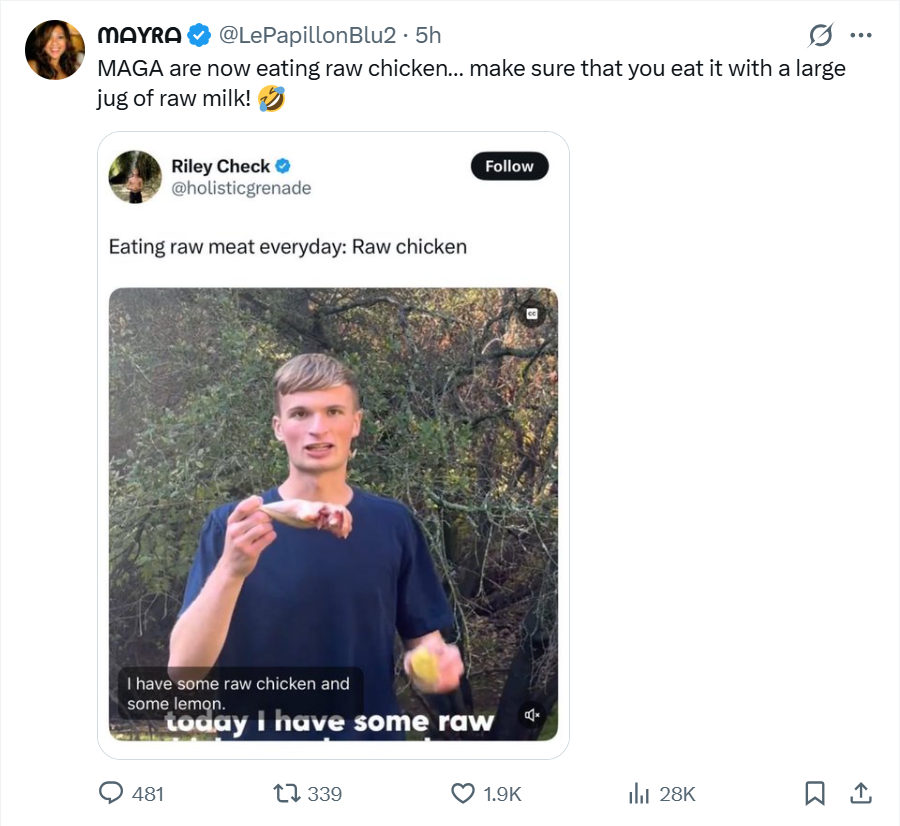Open the @LePapillonBlu2 handle link
The width and height of the screenshot is (900, 826).
pyautogui.click(x=307, y=35)
